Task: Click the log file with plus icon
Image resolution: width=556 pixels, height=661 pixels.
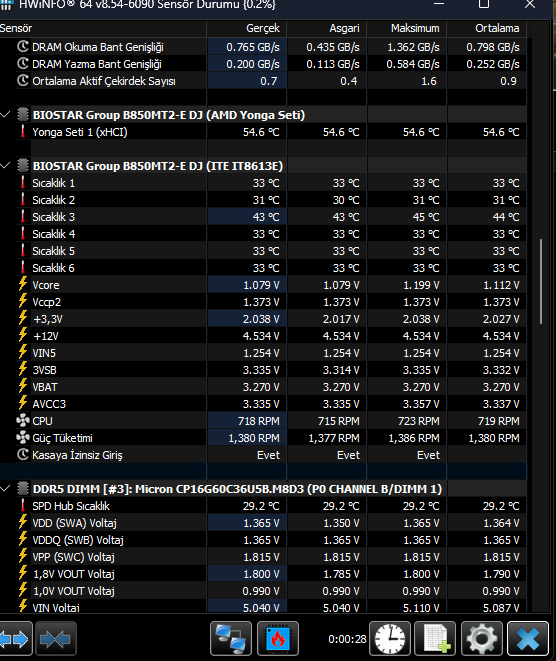Action: pyautogui.click(x=435, y=639)
